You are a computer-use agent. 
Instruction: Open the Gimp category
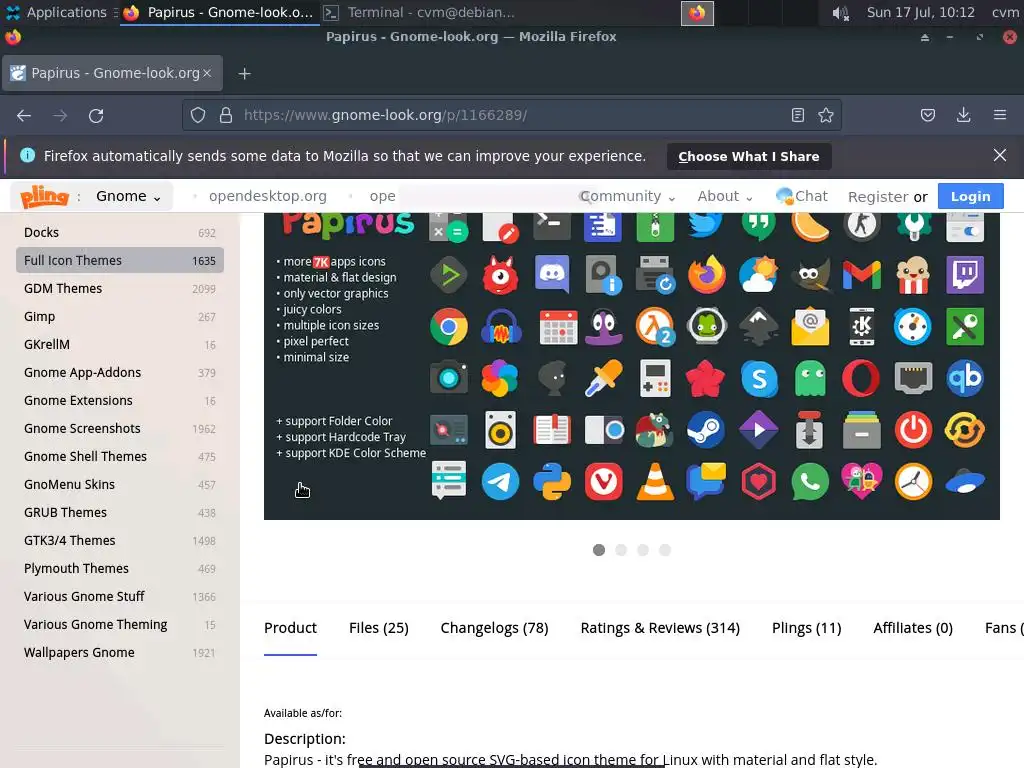click(120, 317)
